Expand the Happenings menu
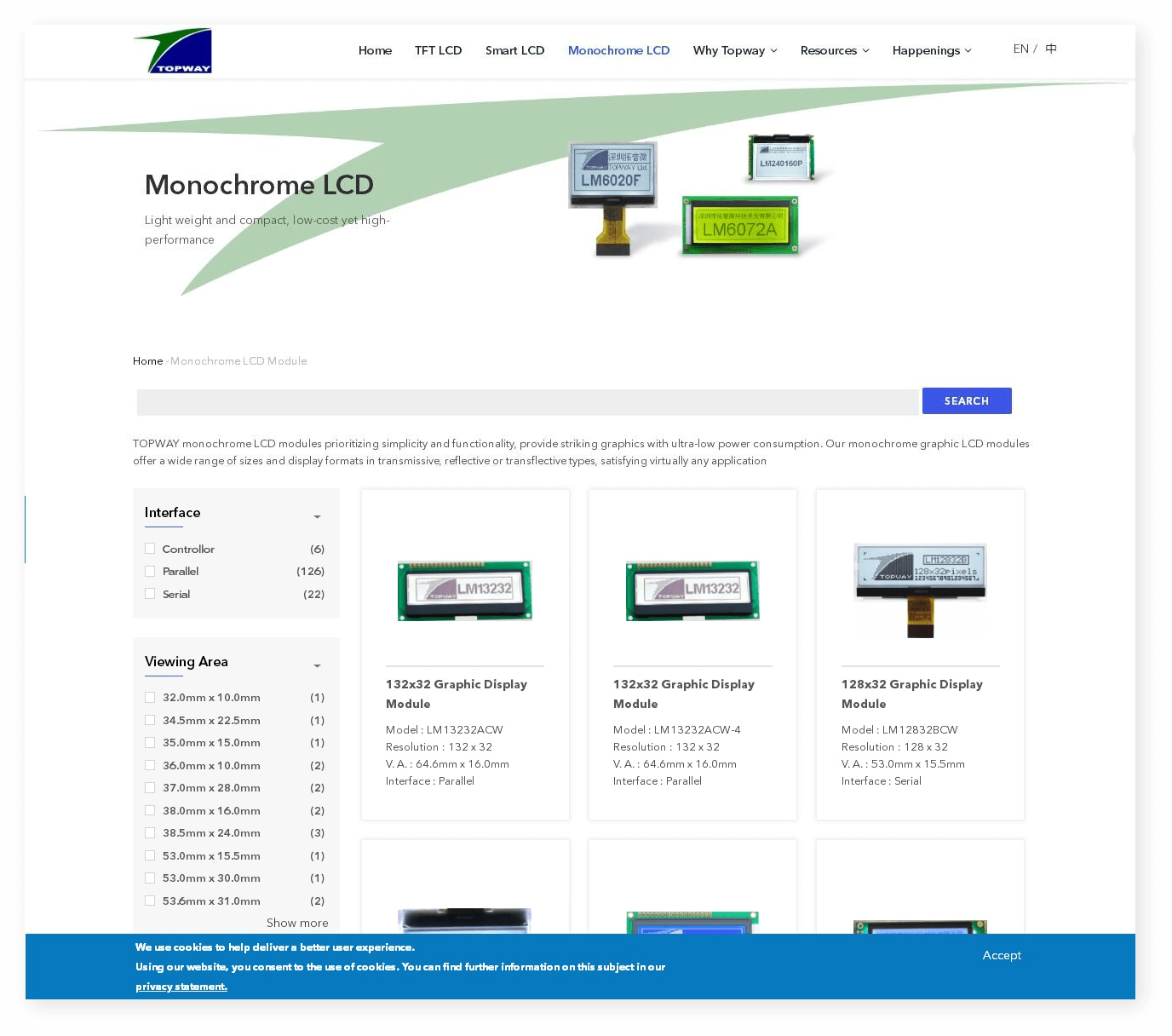 [932, 50]
